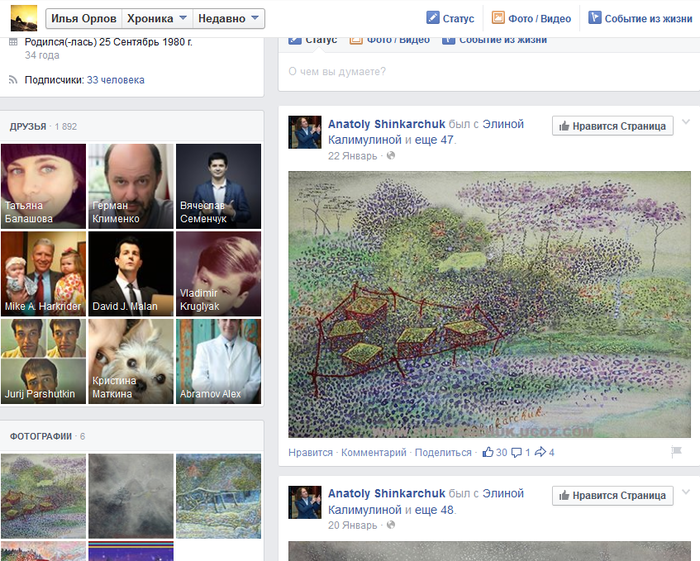
Task: Select Событие из жизни in the top bar
Action: pyautogui.click(x=640, y=18)
